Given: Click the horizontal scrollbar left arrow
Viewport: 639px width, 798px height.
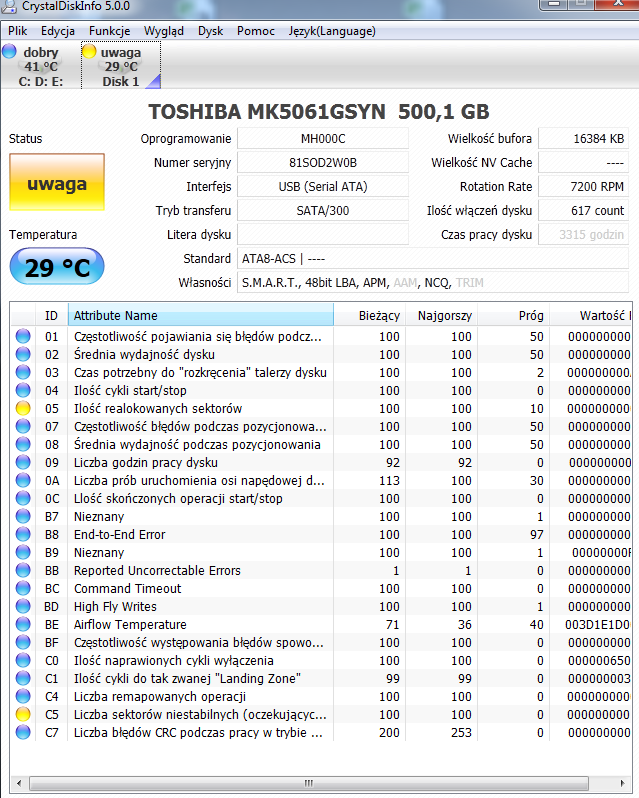Looking at the screenshot, I should [19, 783].
